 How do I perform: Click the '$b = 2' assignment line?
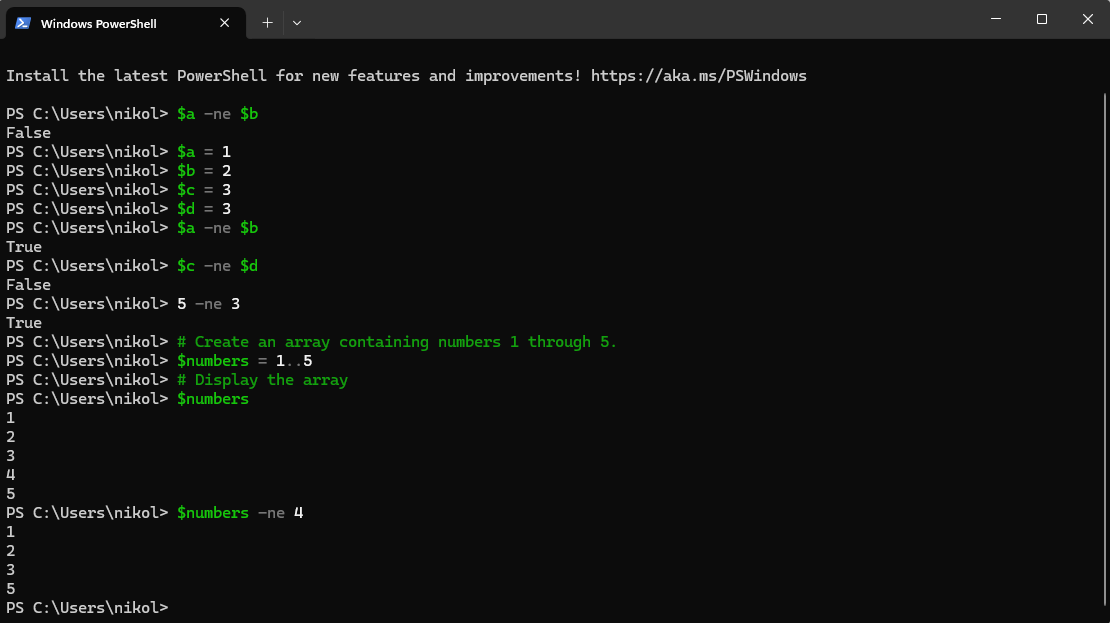coord(119,171)
